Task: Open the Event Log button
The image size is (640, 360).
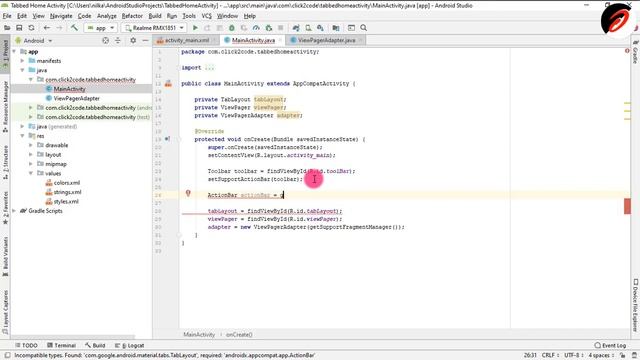Action: [x=610, y=345]
